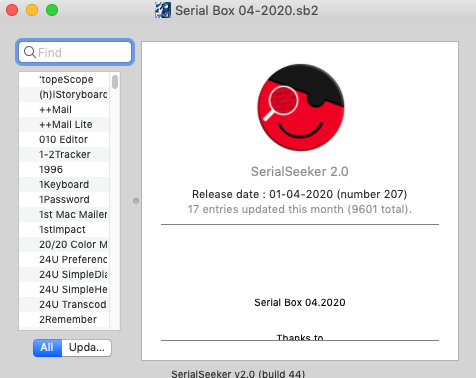Select the 1stImpact entry
The width and height of the screenshot is (476, 378).
[x=64, y=229]
